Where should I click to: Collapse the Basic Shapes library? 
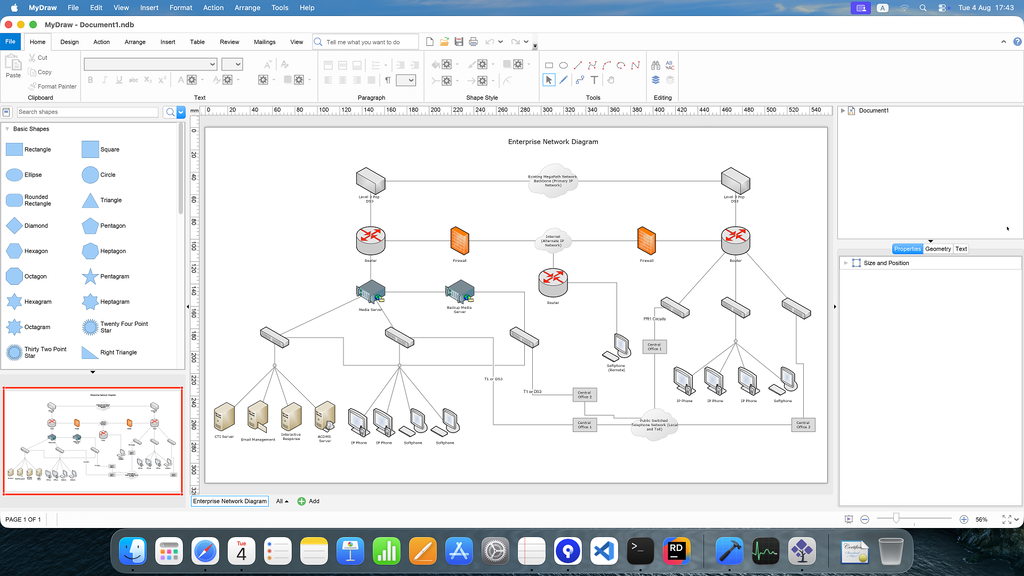pyautogui.click(x=7, y=129)
